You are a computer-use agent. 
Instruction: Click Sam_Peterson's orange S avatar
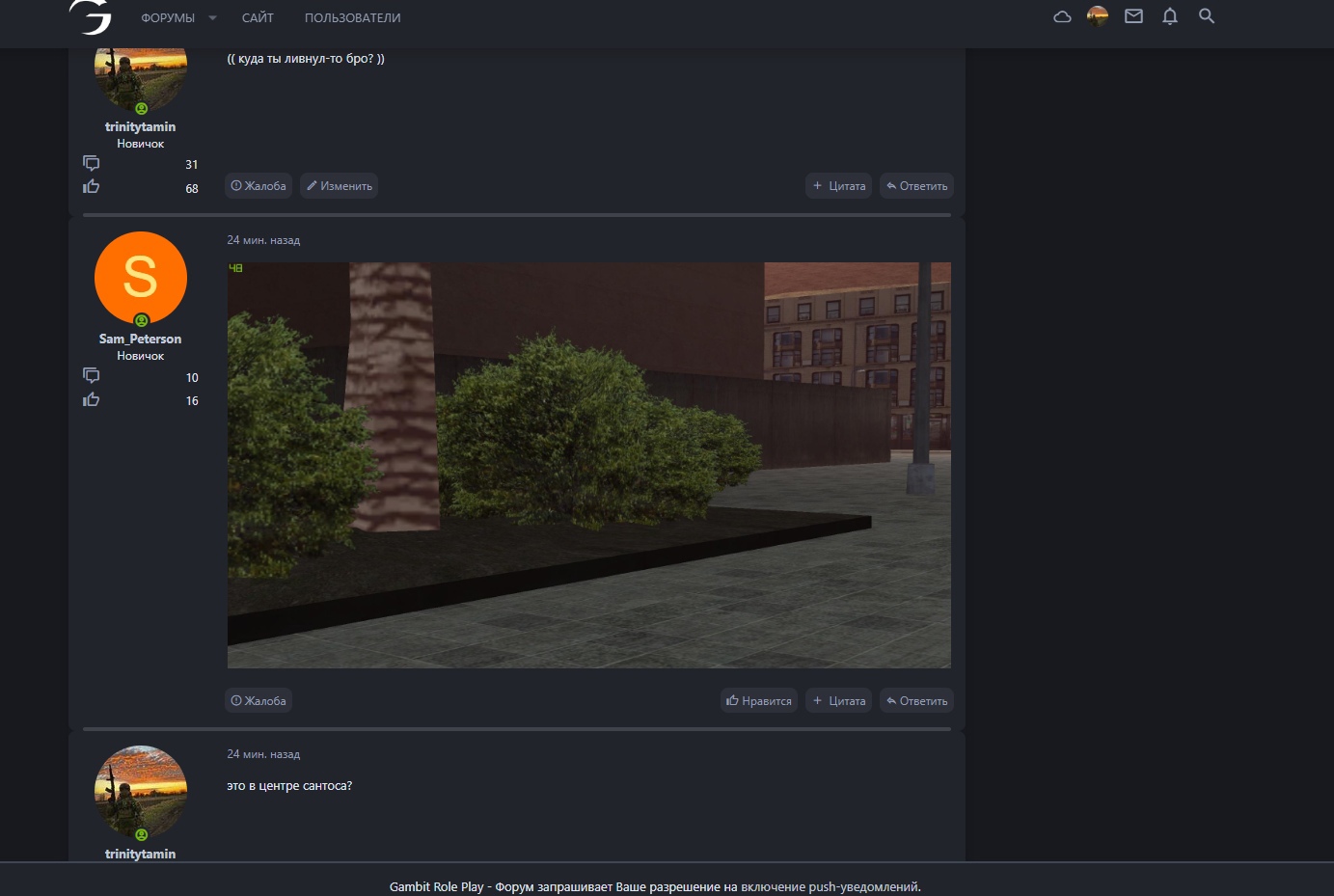click(x=141, y=278)
